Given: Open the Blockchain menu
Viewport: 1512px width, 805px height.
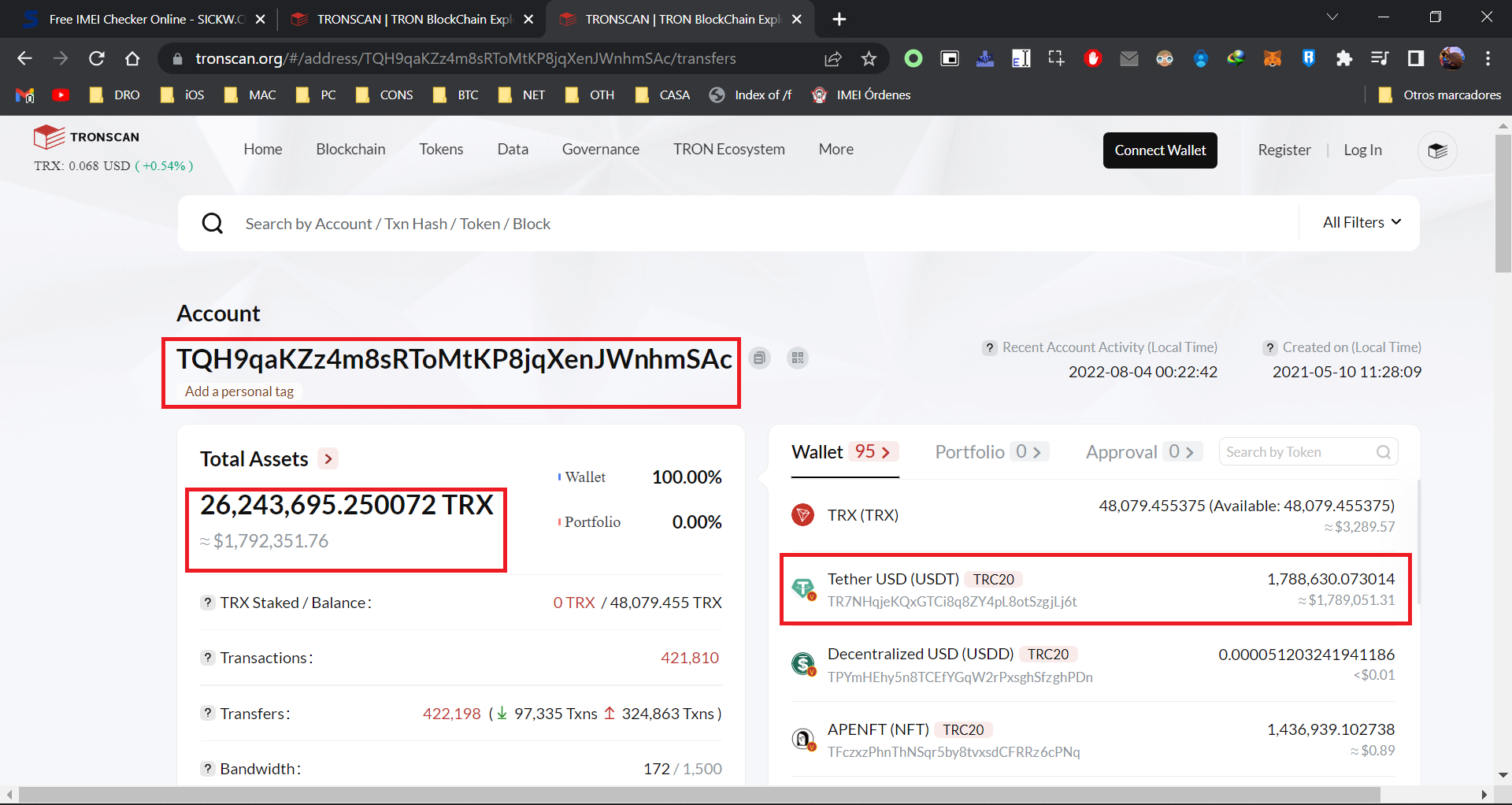Looking at the screenshot, I should (x=350, y=150).
